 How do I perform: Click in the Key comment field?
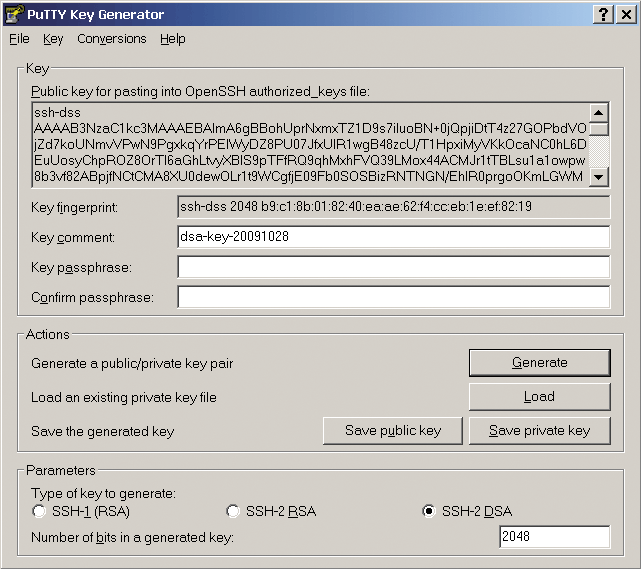click(393, 238)
